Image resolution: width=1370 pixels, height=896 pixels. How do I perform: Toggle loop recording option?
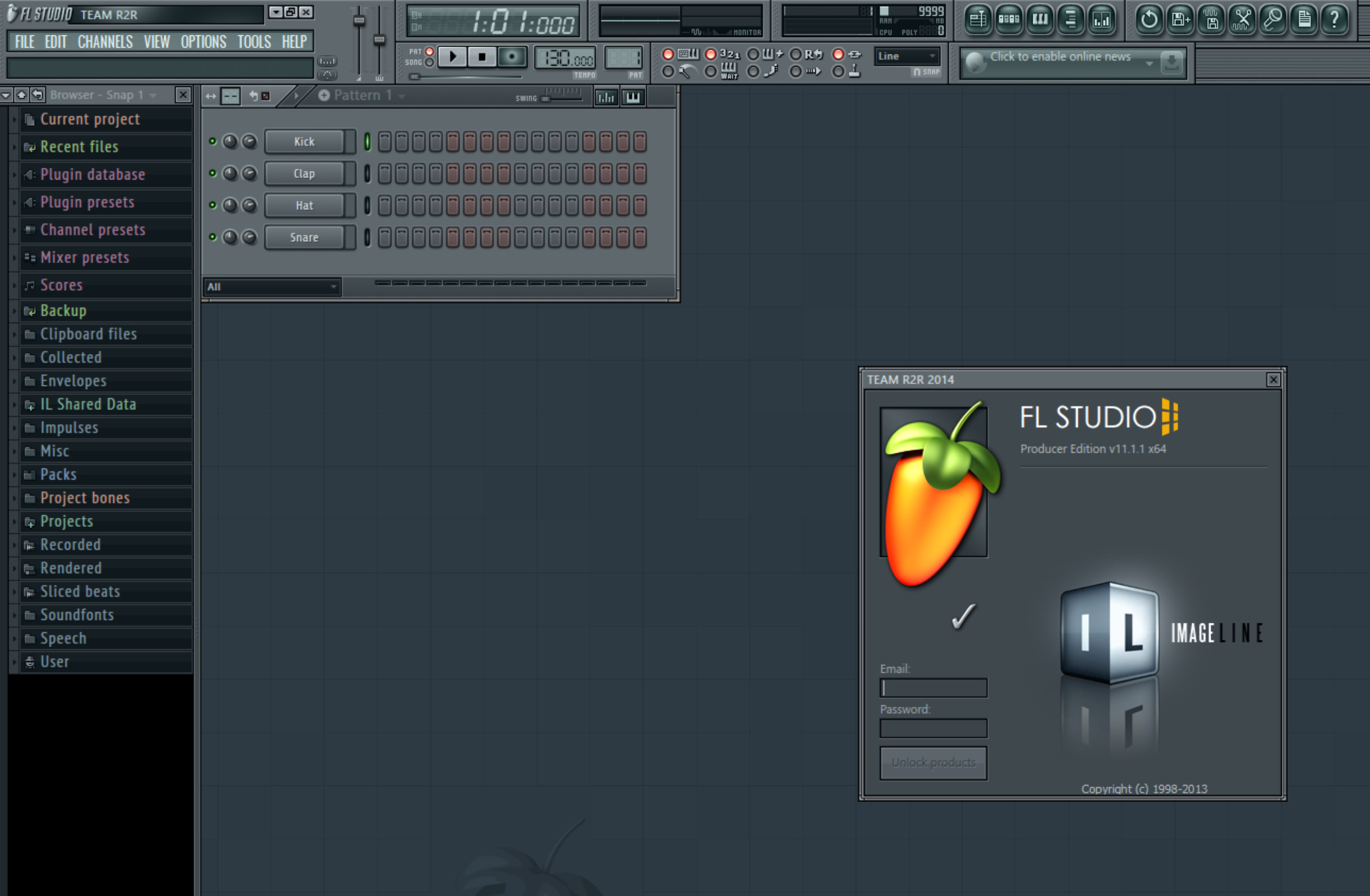click(796, 54)
